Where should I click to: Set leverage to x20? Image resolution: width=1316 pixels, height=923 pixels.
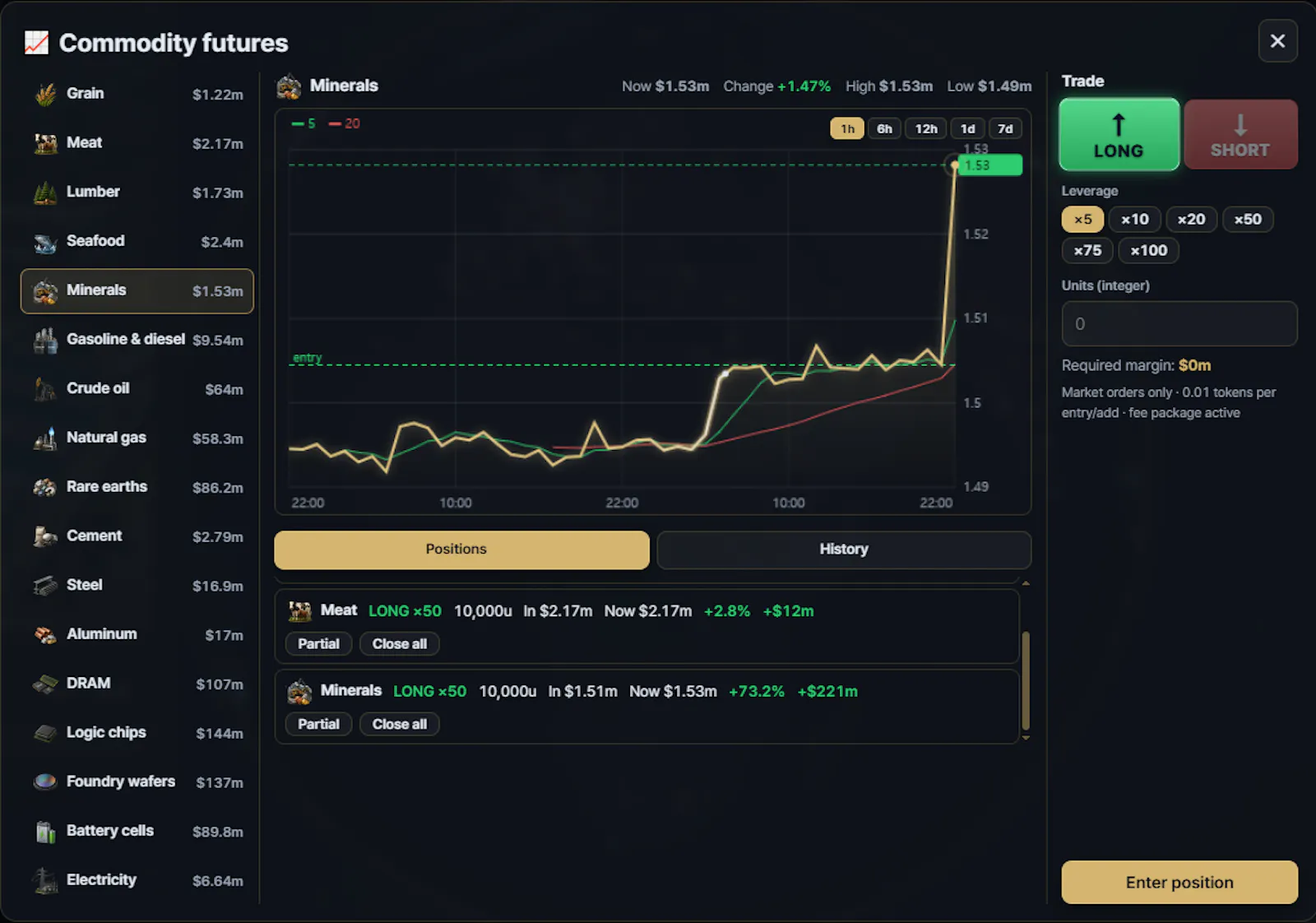(x=1191, y=220)
